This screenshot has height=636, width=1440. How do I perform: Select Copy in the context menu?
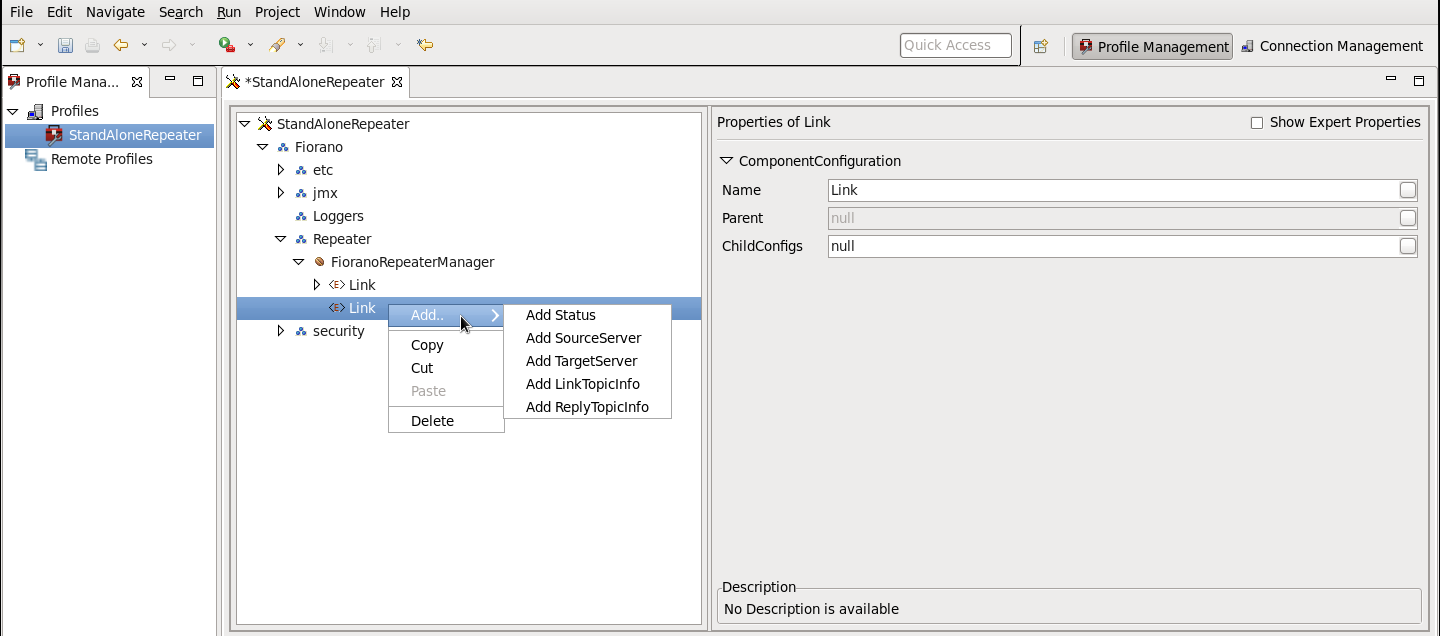click(446, 345)
